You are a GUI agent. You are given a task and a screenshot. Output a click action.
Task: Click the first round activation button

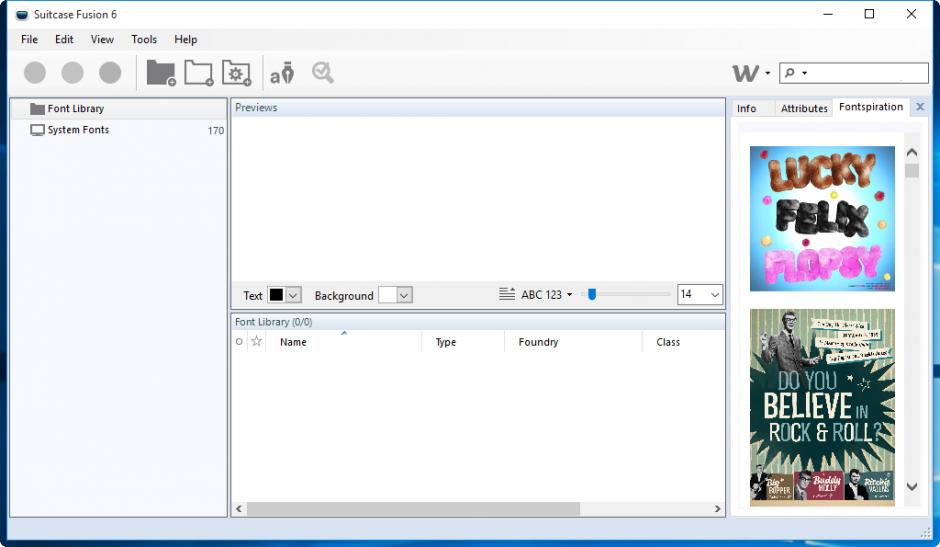coord(35,73)
